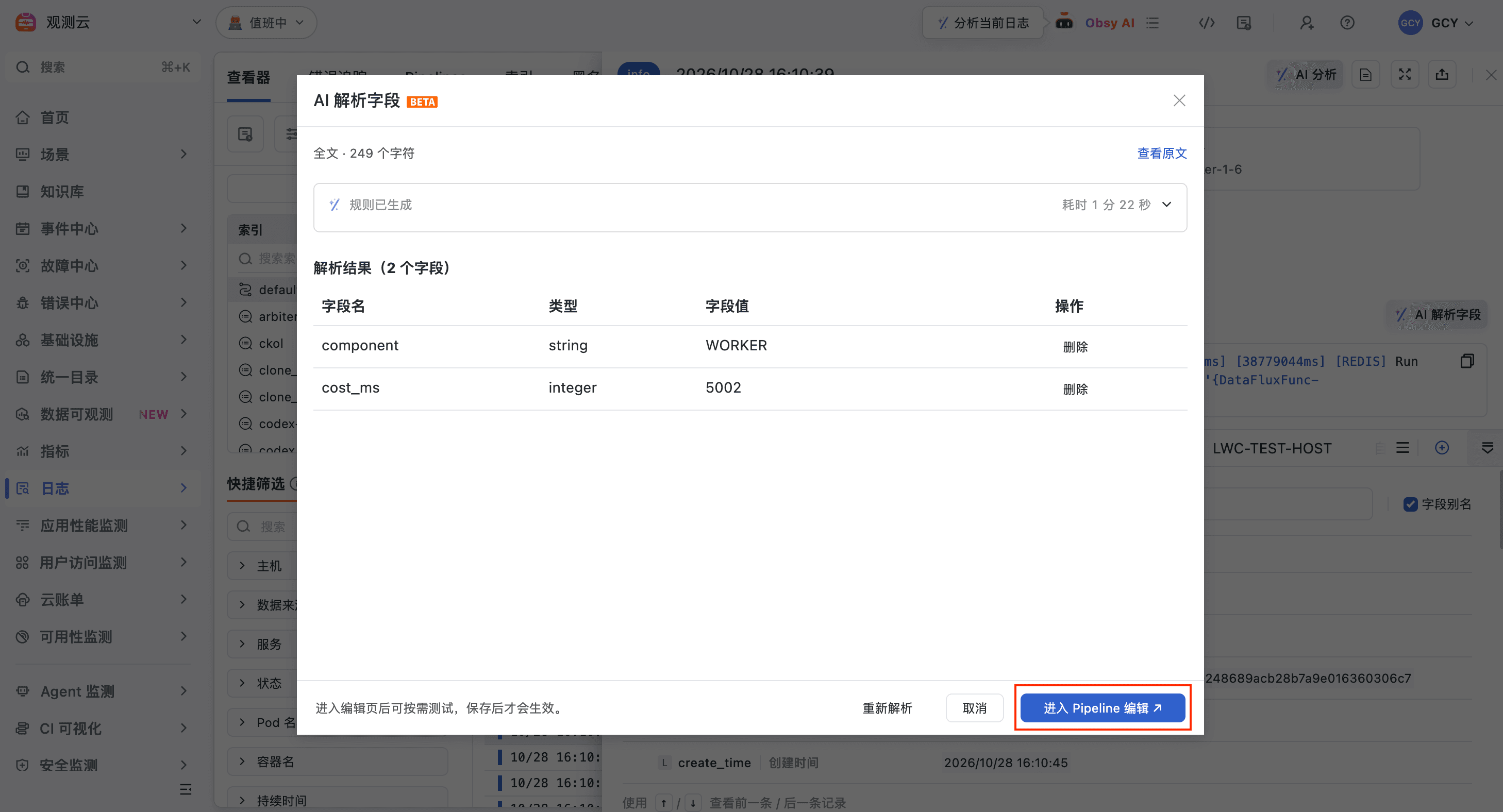Switch to the 查看器 tab
The height and width of the screenshot is (812, 1503).
[248, 77]
